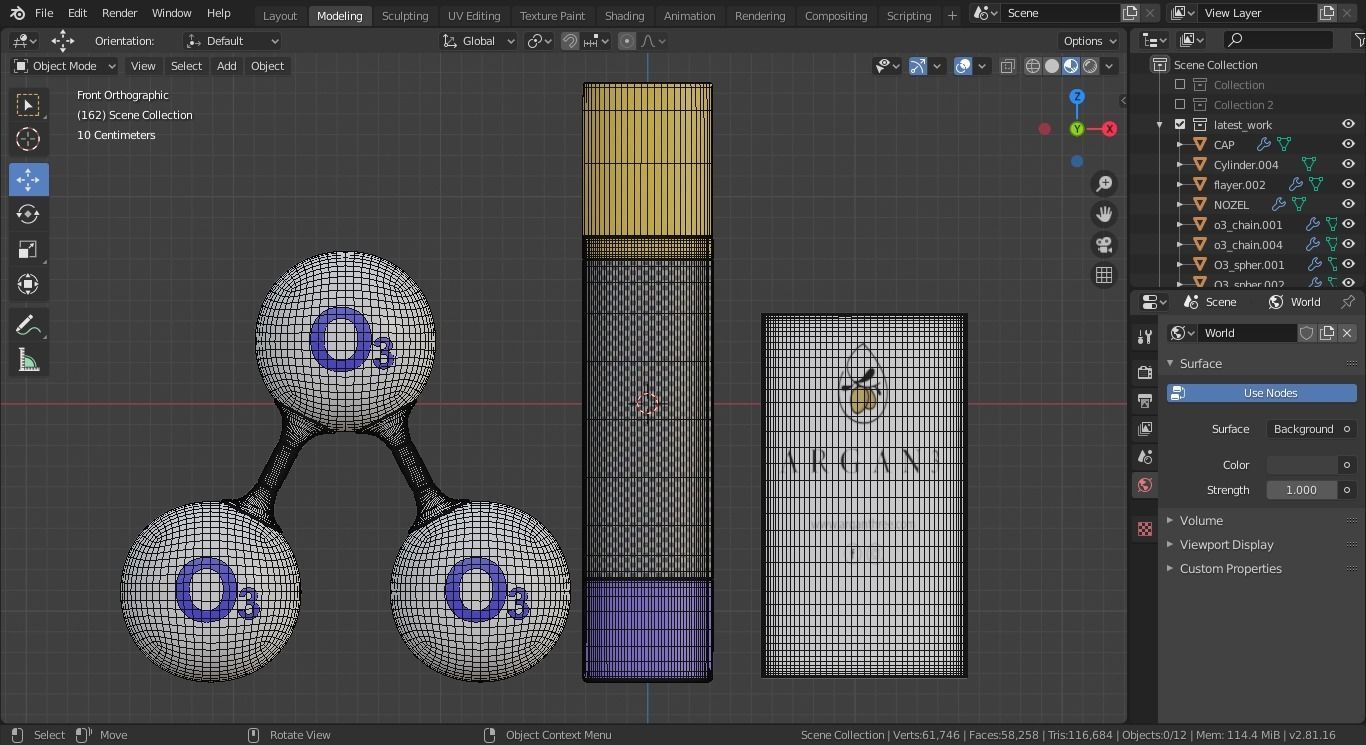
Task: Open the Render properties tab icon
Action: (x=1145, y=372)
